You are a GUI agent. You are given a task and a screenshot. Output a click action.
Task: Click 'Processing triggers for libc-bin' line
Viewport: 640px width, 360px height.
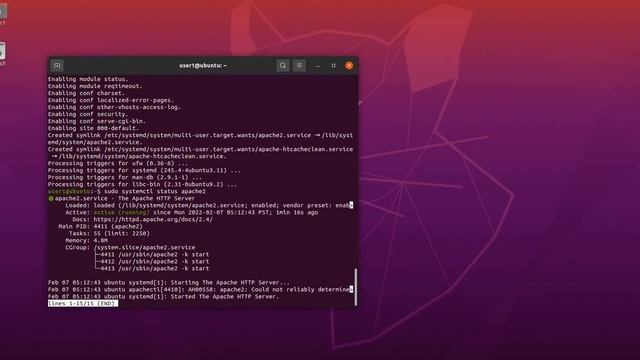[142, 184]
